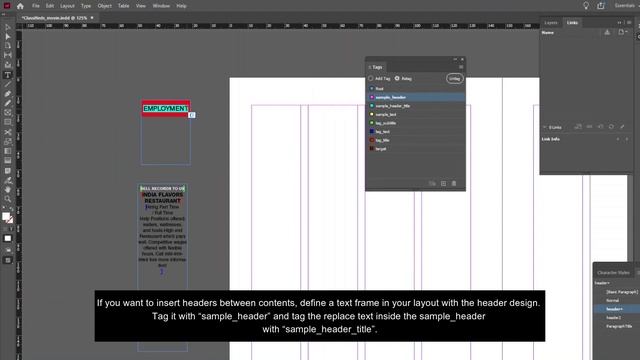Open the Layout menu
This screenshot has width=640, height=360.
pyautogui.click(x=67, y=6)
